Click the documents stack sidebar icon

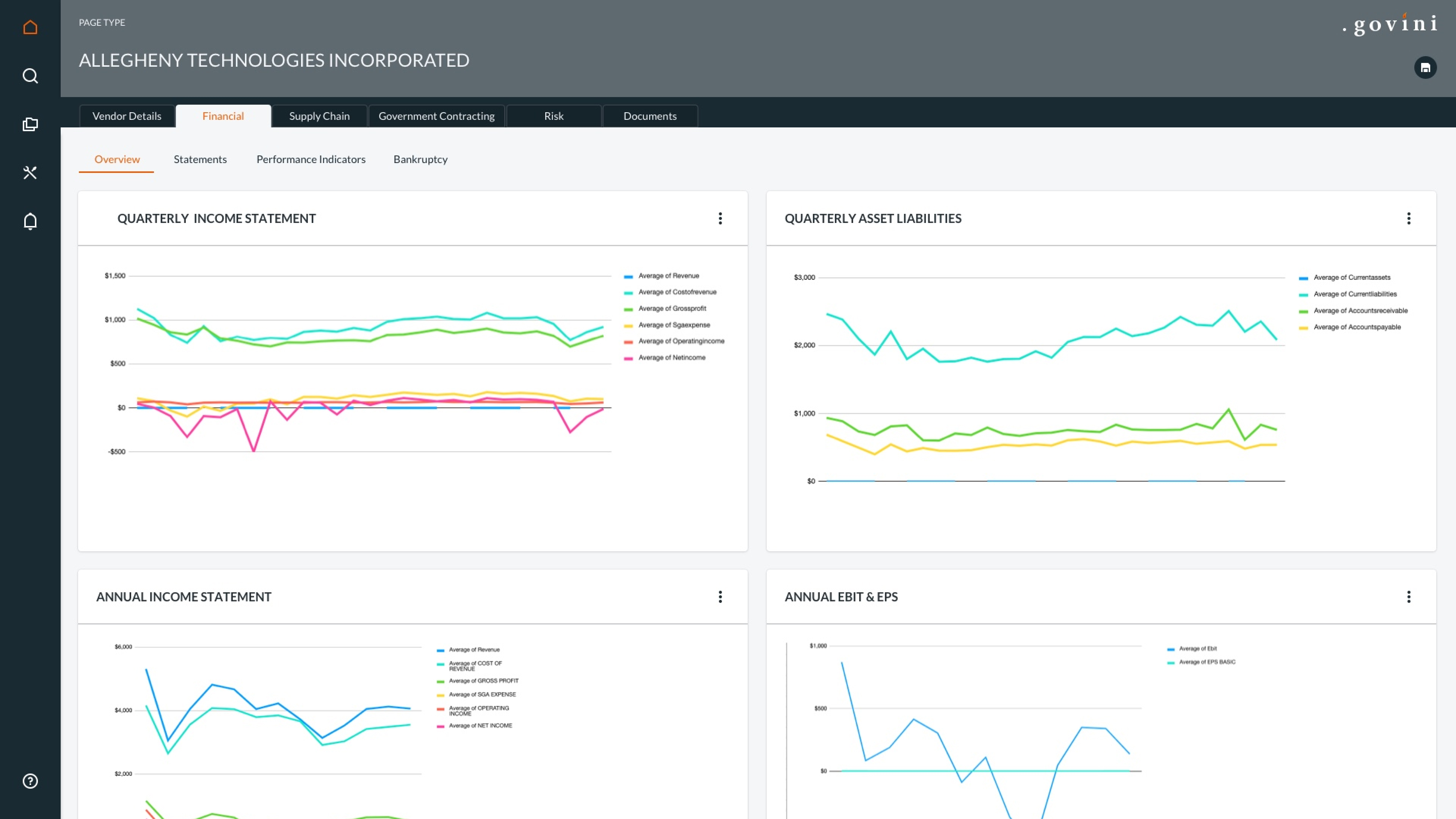30,124
